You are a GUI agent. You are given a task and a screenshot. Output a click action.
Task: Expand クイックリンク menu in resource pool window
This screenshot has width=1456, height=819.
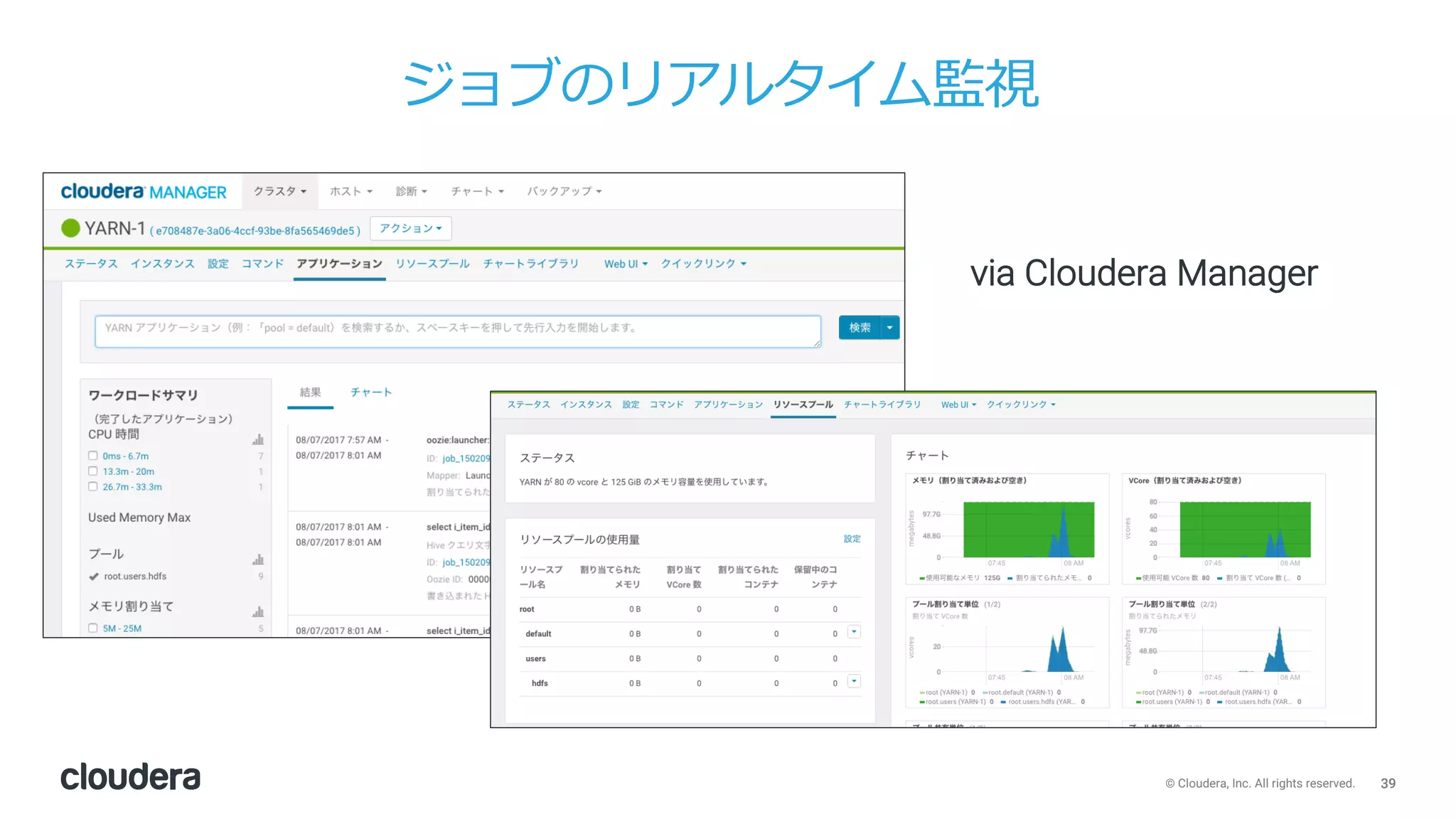point(1021,405)
